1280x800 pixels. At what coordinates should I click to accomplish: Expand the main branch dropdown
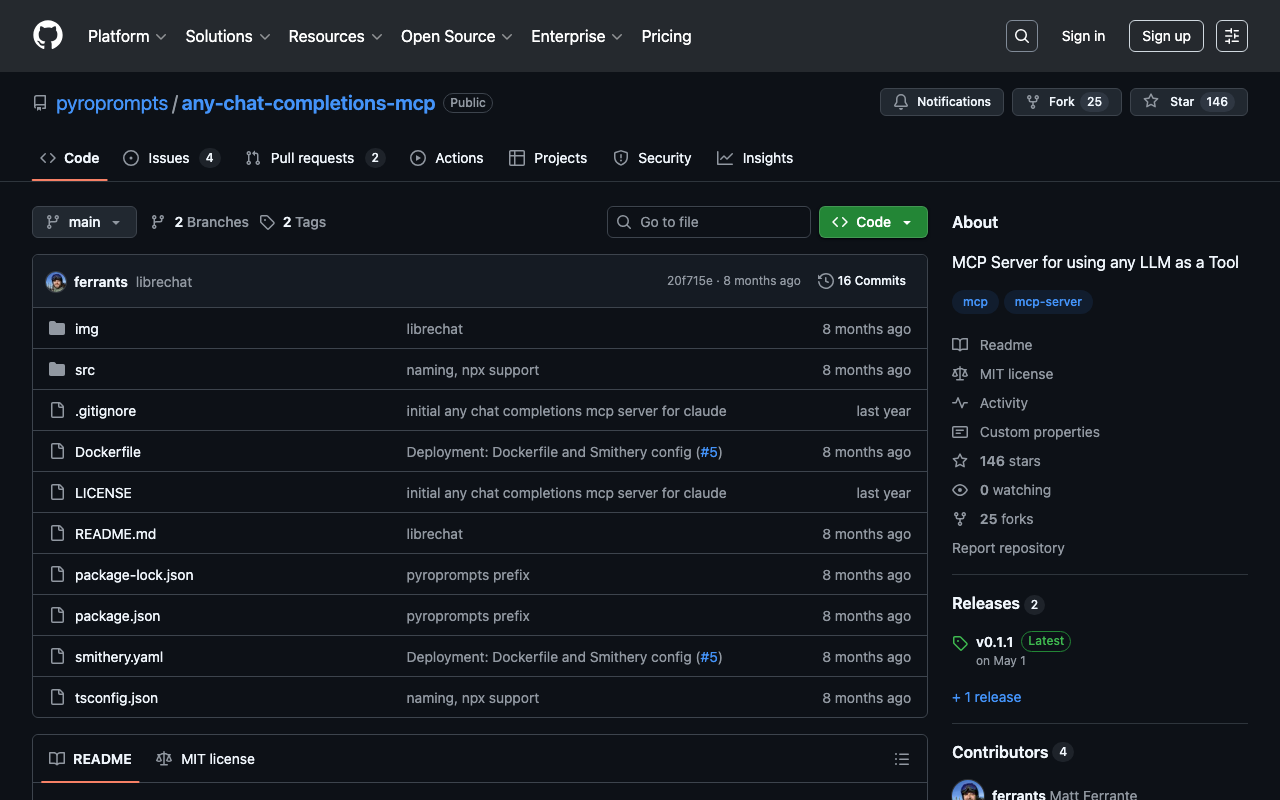coord(84,222)
